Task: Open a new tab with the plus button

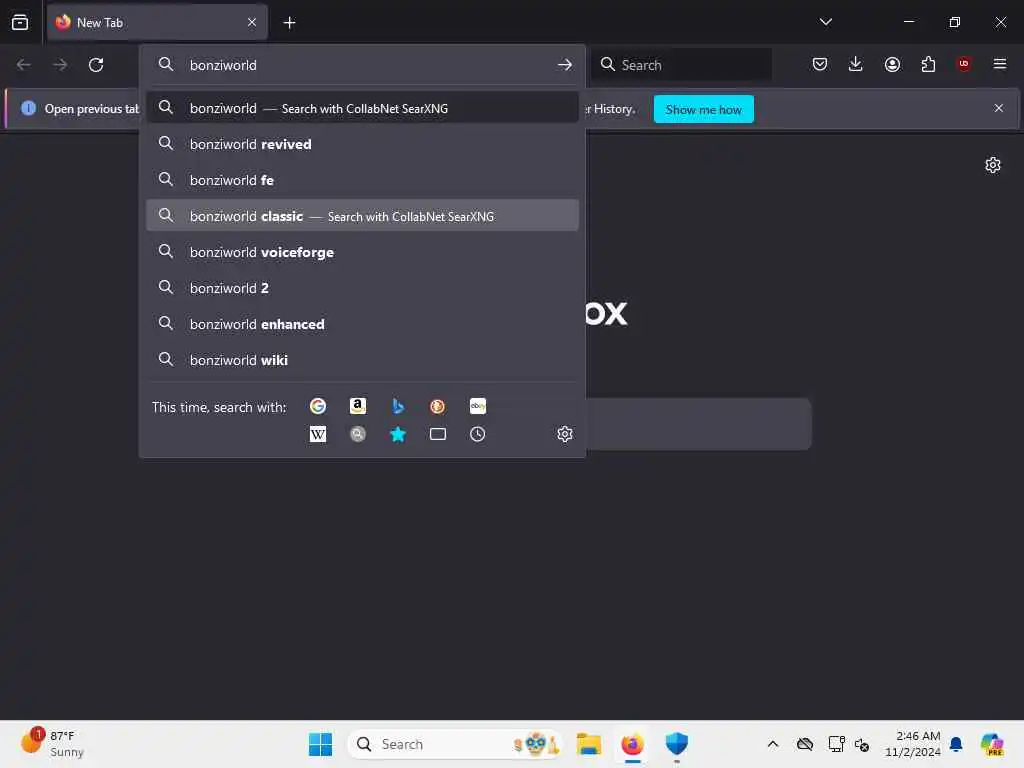Action: (289, 23)
